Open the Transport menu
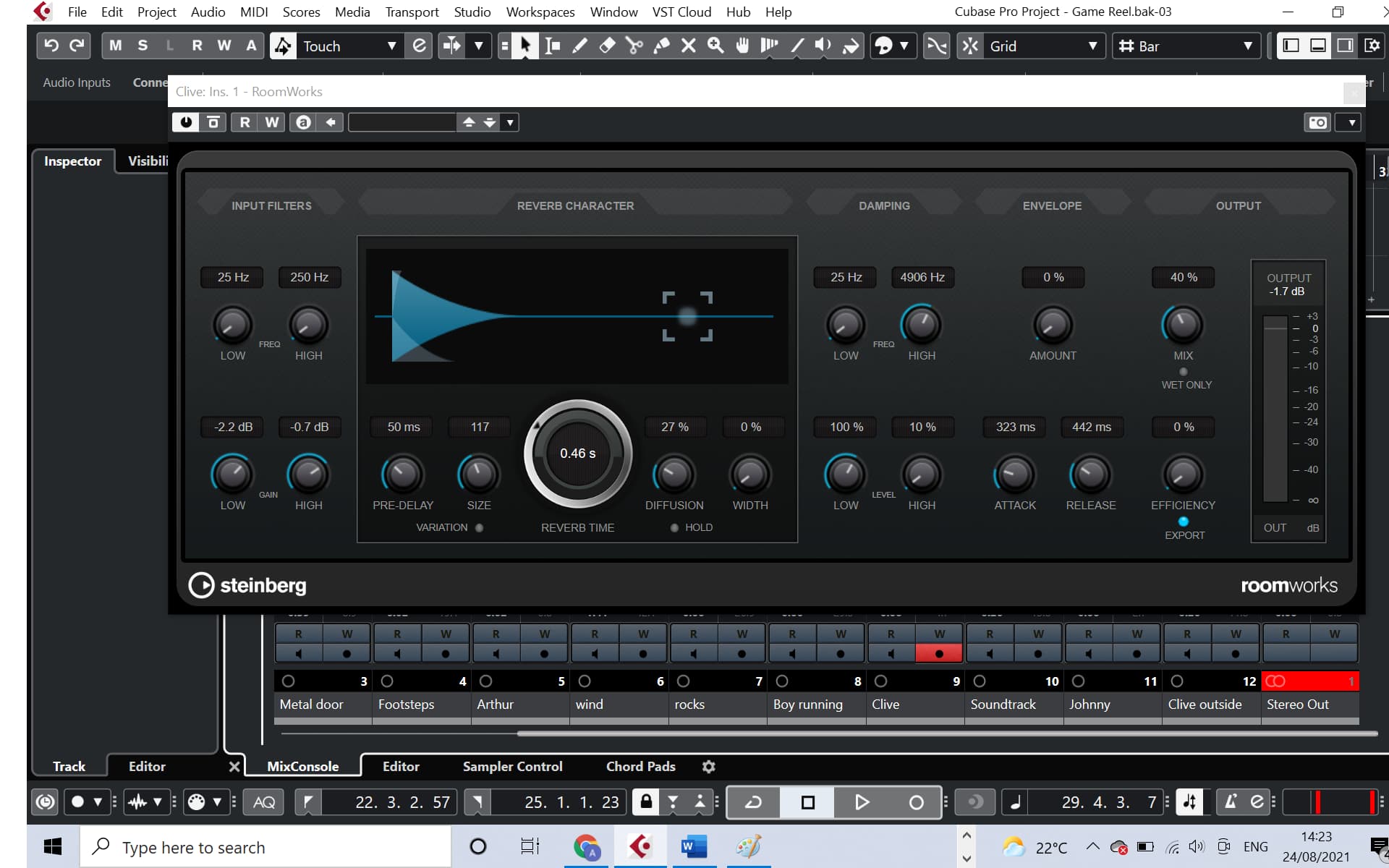1389x868 pixels. [412, 12]
